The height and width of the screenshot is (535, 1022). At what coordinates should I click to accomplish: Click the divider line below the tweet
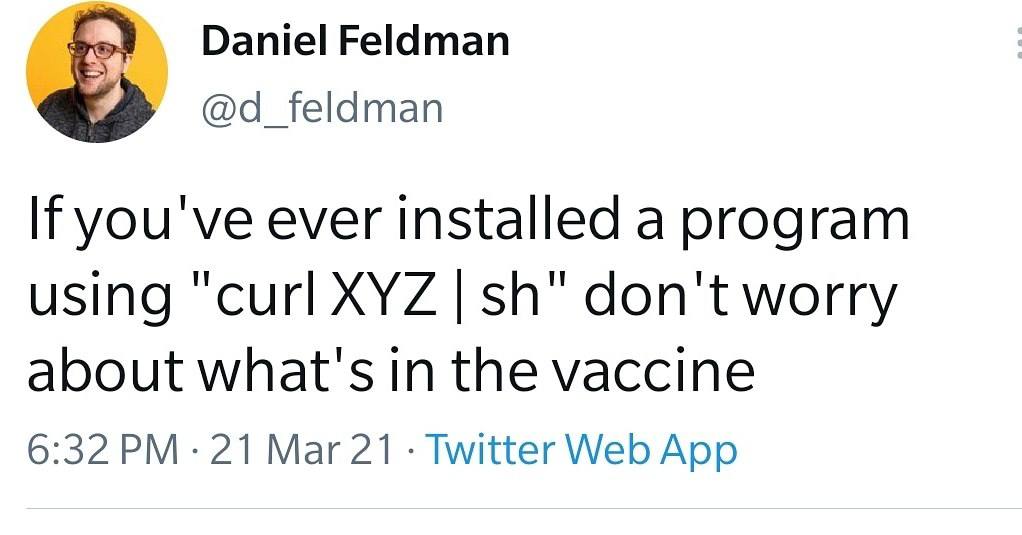(x=511, y=508)
